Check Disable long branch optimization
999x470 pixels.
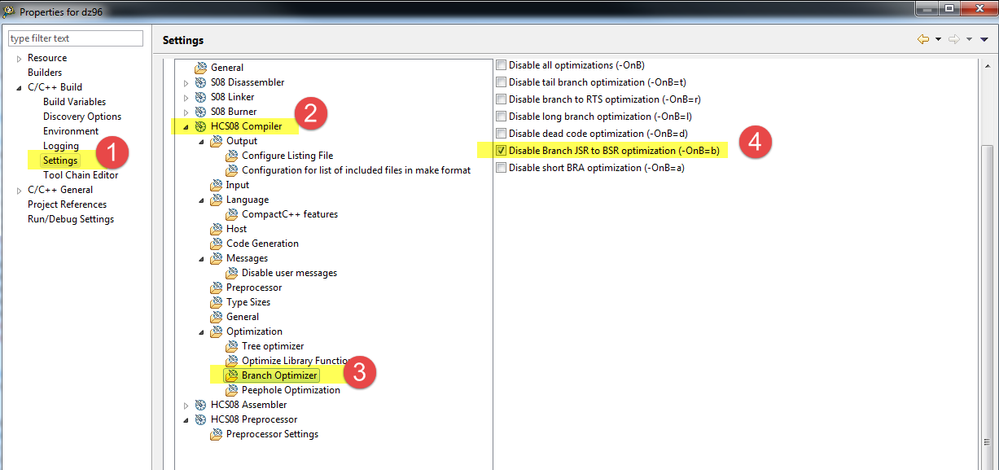pos(501,117)
